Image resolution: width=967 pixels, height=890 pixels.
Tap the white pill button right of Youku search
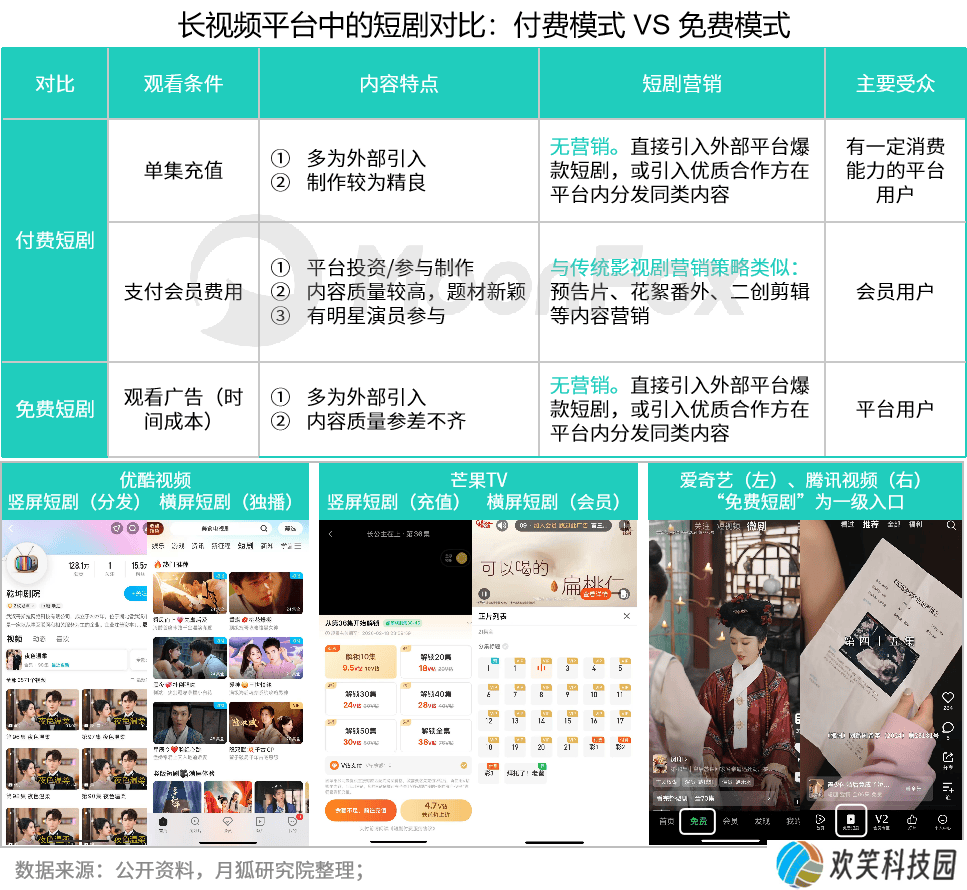click(290, 529)
